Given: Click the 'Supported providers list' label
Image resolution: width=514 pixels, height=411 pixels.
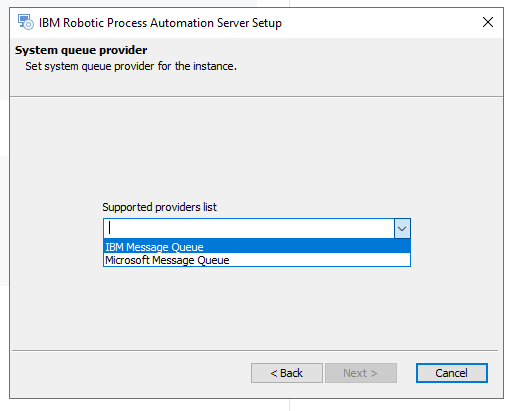Looking at the screenshot, I should point(159,207).
